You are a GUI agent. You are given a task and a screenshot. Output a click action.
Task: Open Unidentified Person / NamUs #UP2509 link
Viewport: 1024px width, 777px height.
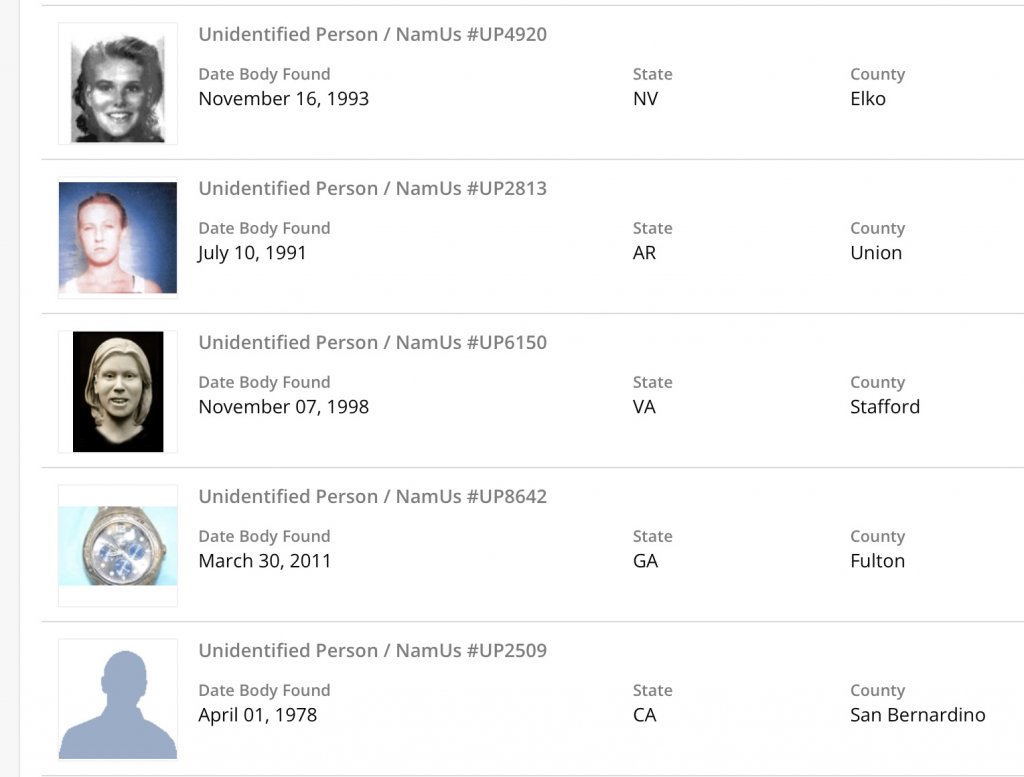coord(372,651)
